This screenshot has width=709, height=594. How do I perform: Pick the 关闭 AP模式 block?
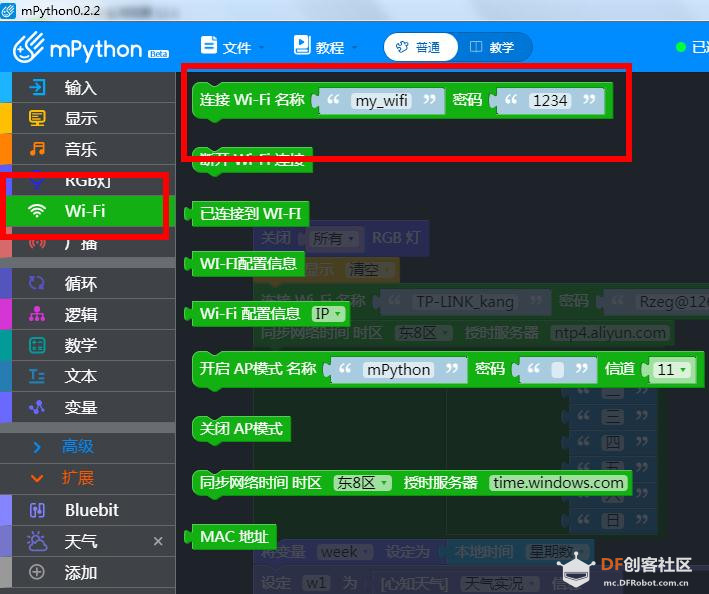click(x=241, y=428)
